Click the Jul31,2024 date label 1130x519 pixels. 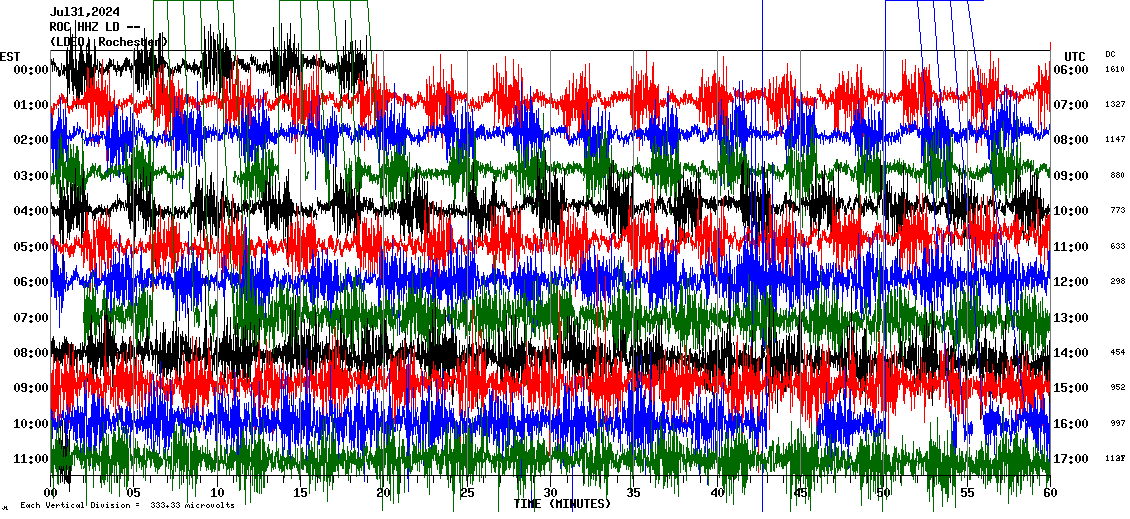pos(85,12)
